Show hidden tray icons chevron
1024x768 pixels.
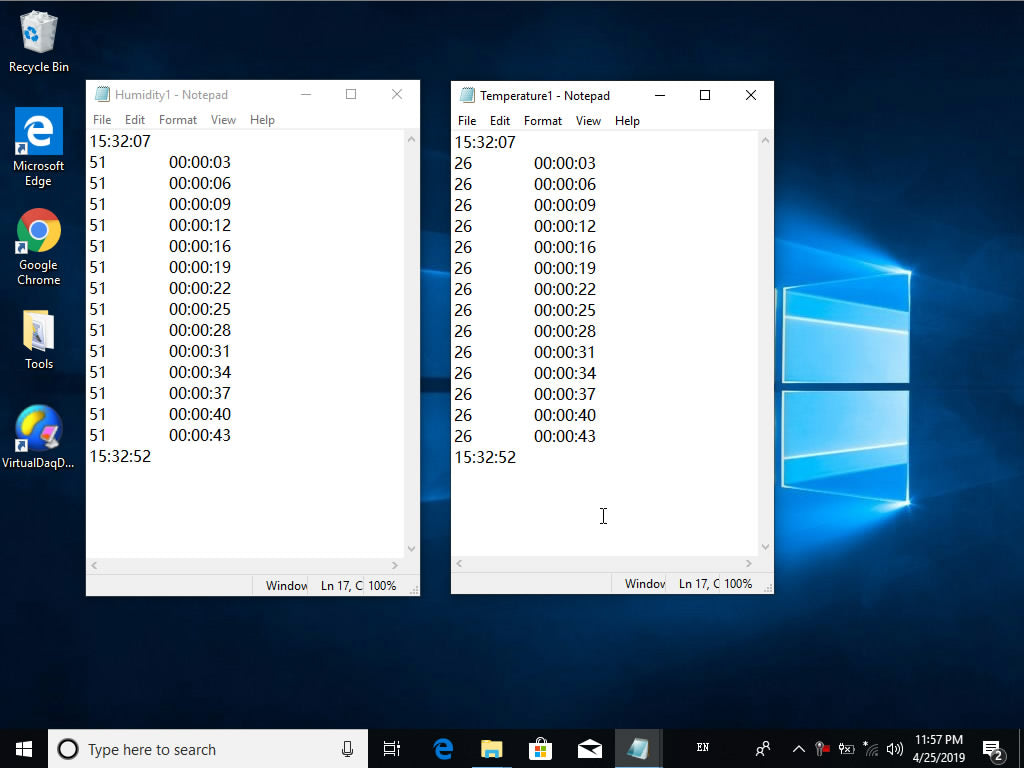799,749
